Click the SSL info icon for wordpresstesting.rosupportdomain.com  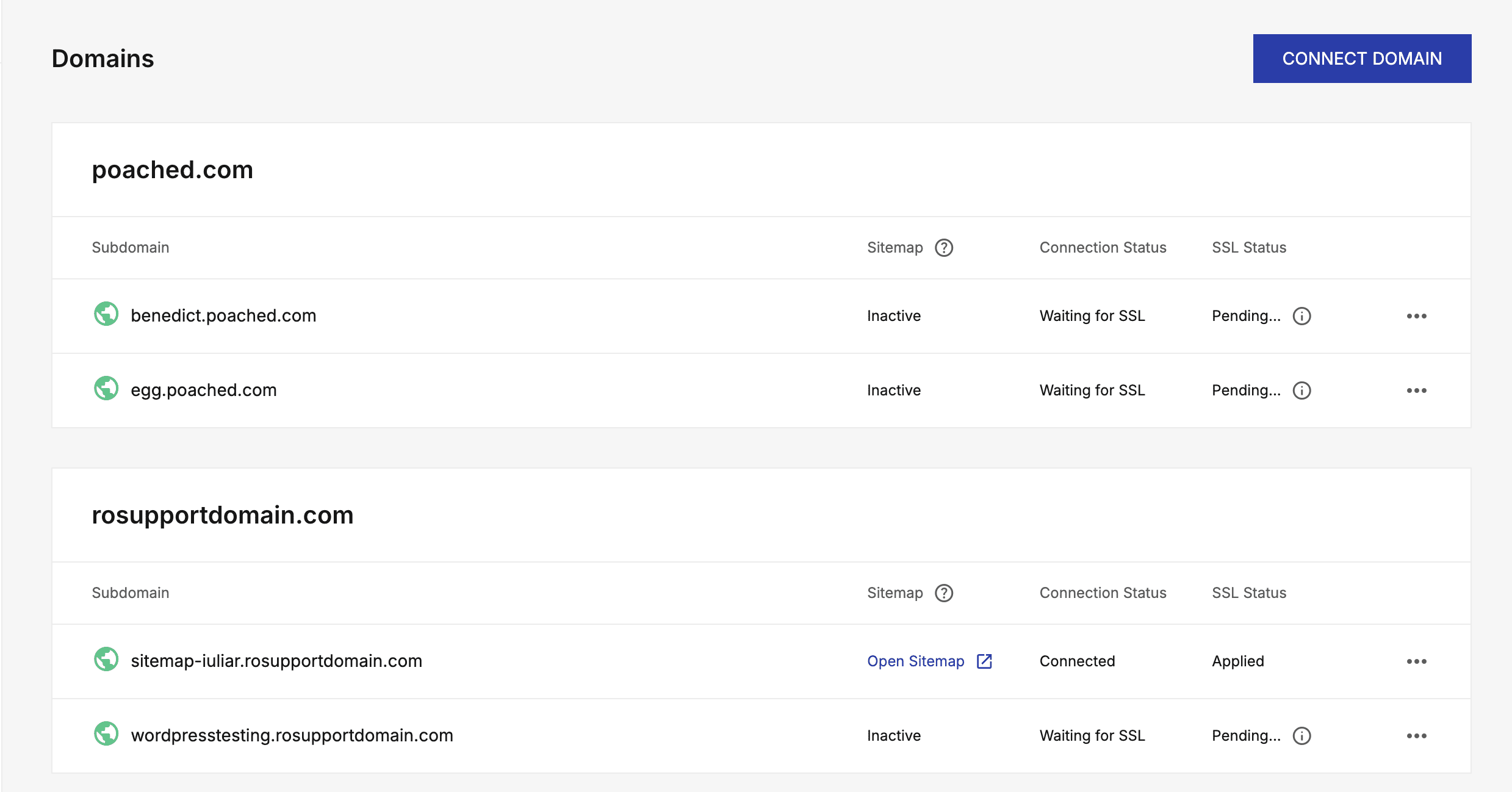click(1301, 736)
